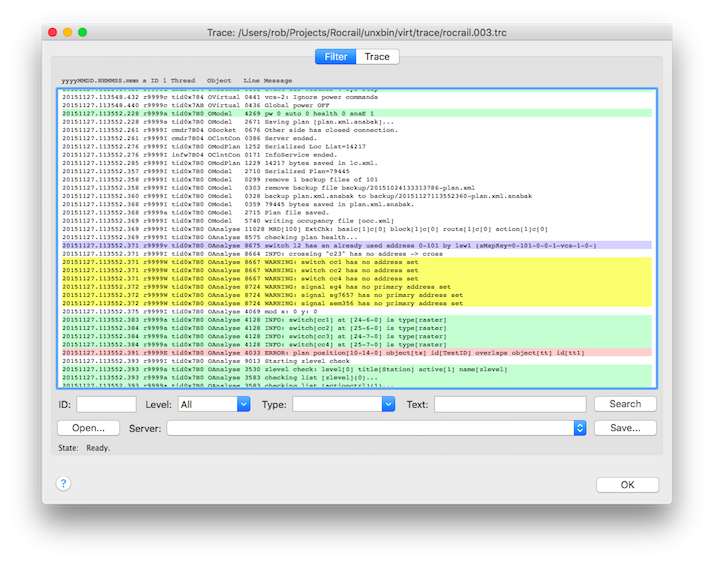Click the Search button
714x564 pixels.
(625, 404)
